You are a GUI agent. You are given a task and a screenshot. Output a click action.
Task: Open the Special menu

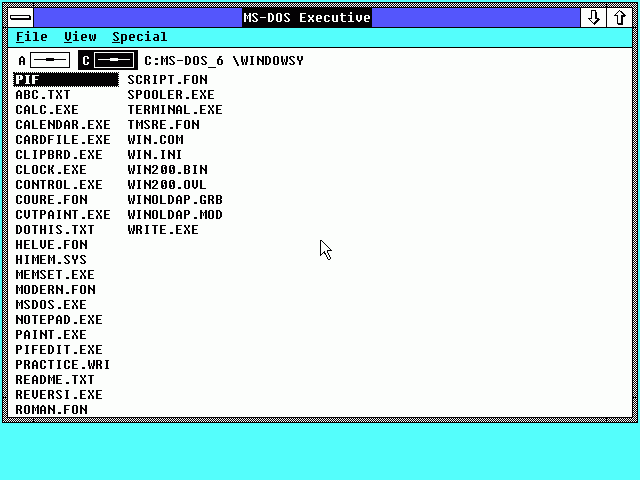point(139,37)
